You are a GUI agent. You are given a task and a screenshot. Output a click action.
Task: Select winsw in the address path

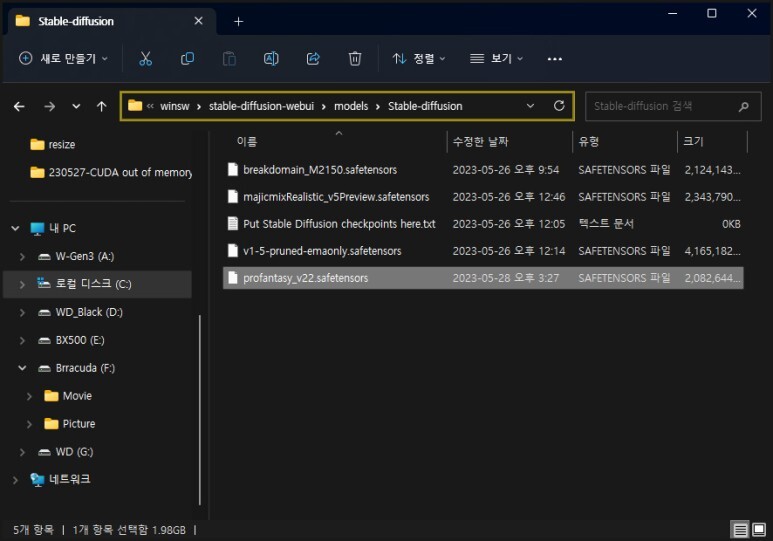point(175,106)
